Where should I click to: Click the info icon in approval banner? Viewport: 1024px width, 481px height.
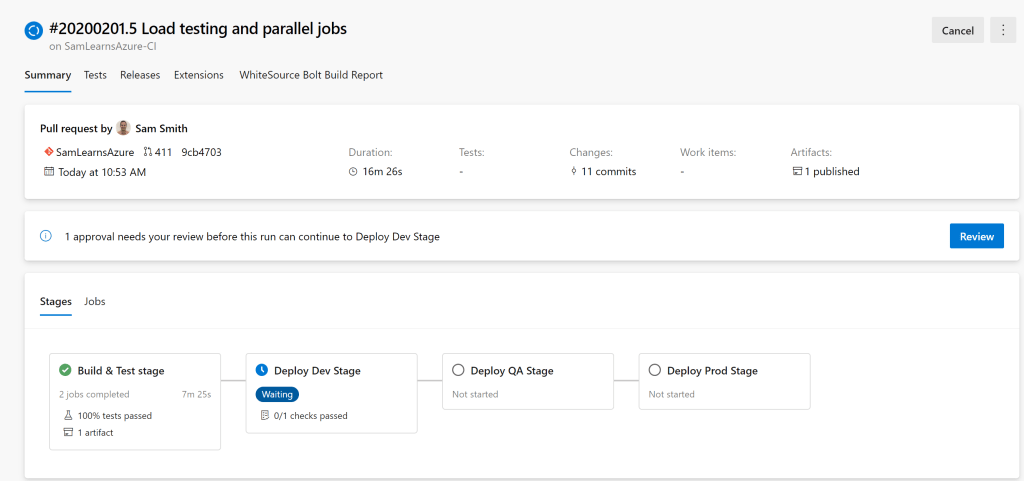click(45, 237)
